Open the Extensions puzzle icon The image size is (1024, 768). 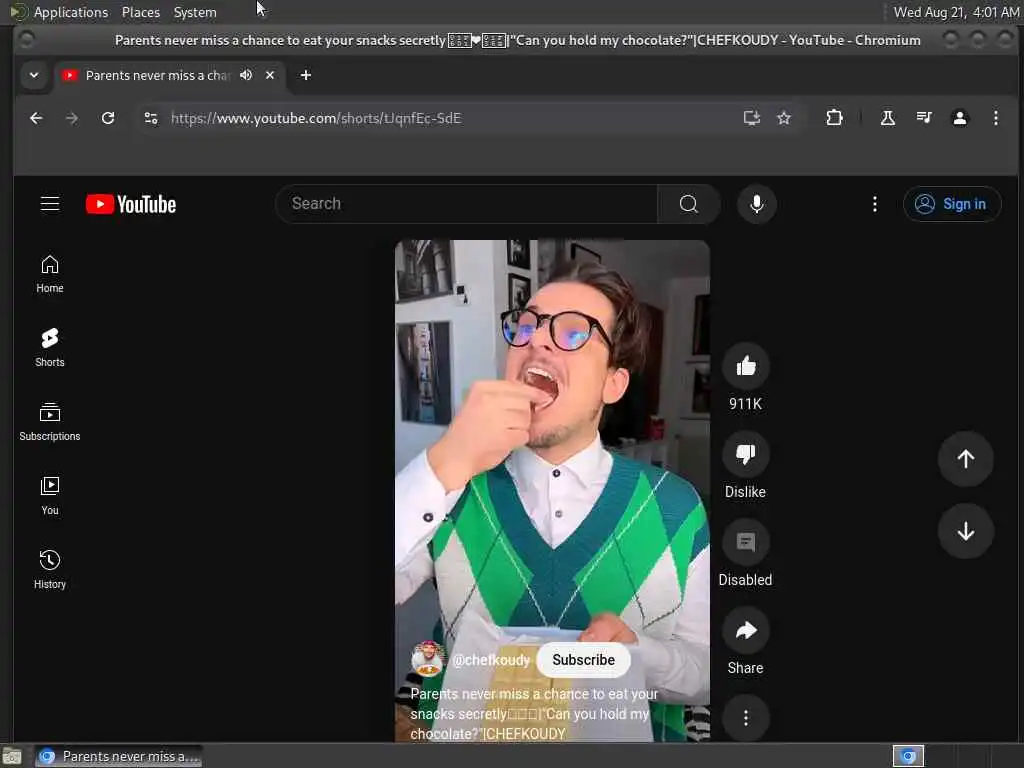pos(834,118)
